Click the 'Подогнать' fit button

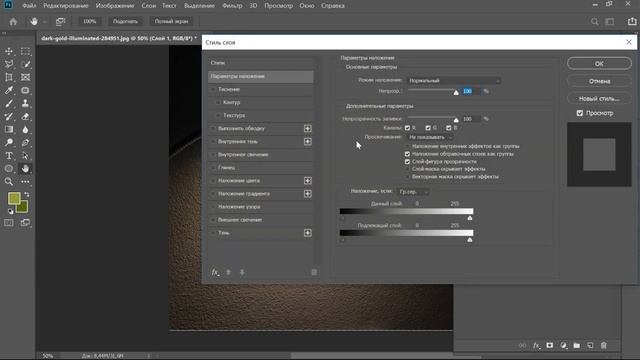125,21
